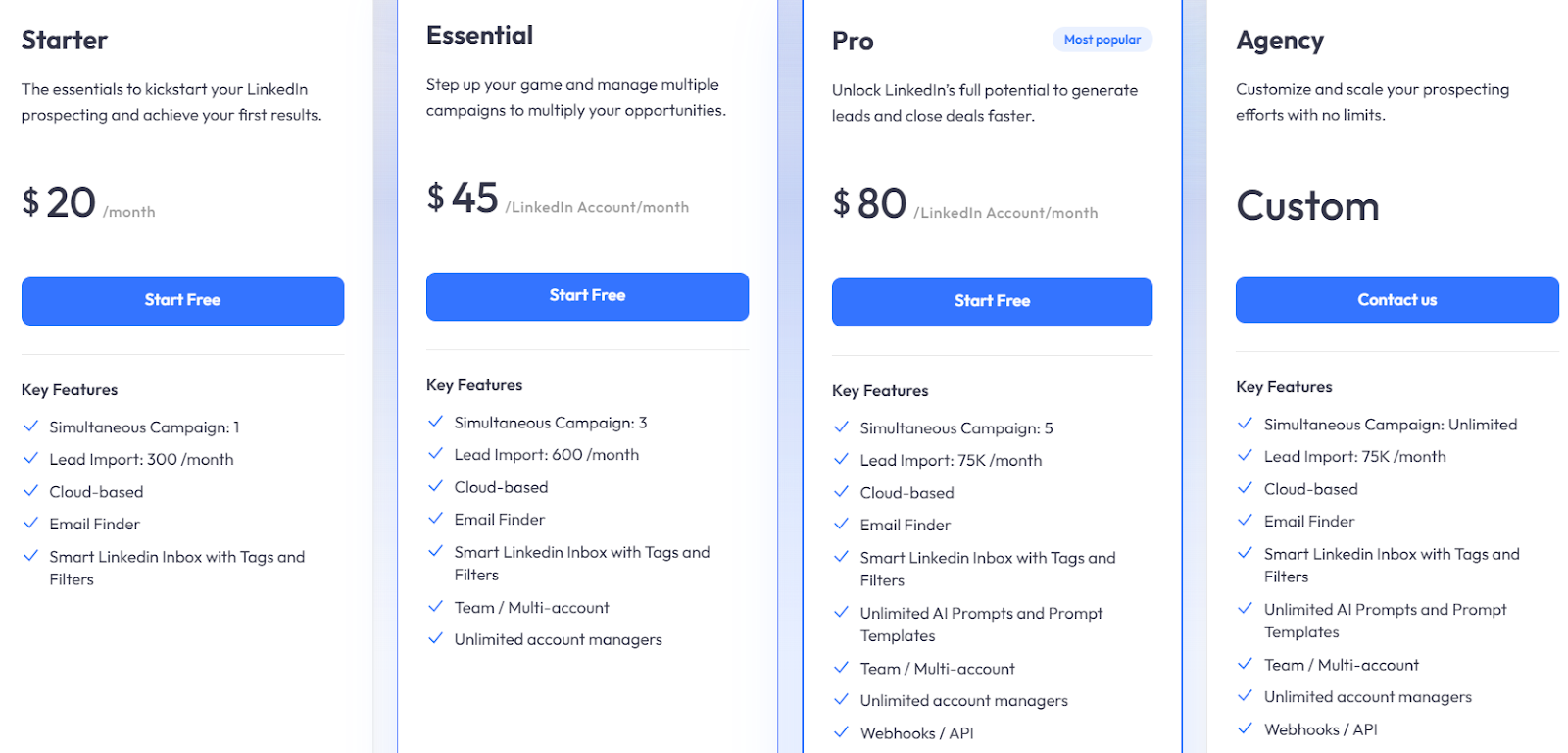The image size is (1568, 753).
Task: Click the checkmark beside Pro's Webhooks / API
Action: (842, 732)
